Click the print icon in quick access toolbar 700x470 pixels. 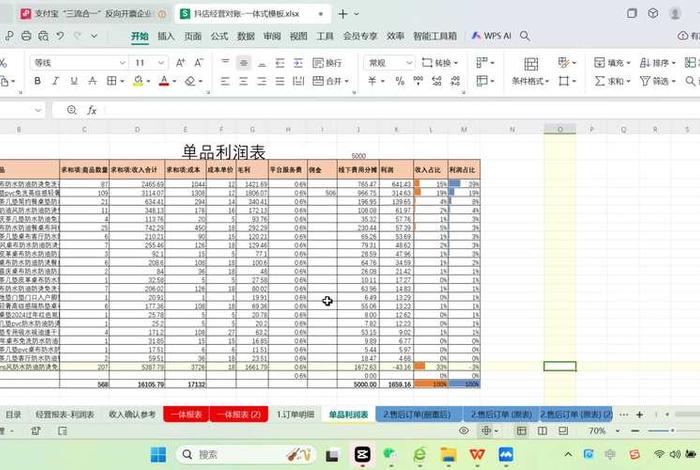click(x=26, y=36)
